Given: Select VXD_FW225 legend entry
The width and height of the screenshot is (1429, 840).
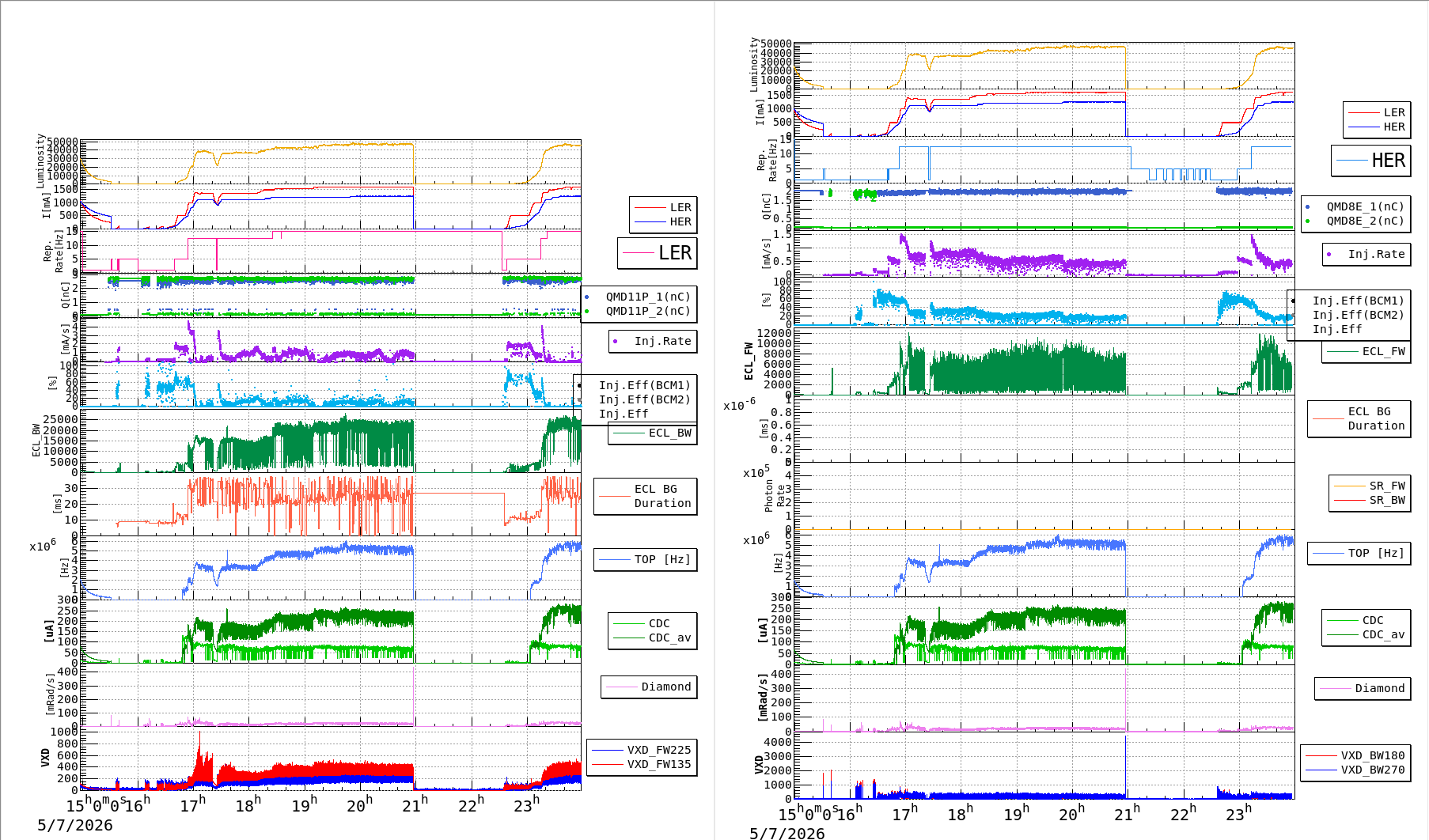Looking at the screenshot, I should pyautogui.click(x=659, y=750).
